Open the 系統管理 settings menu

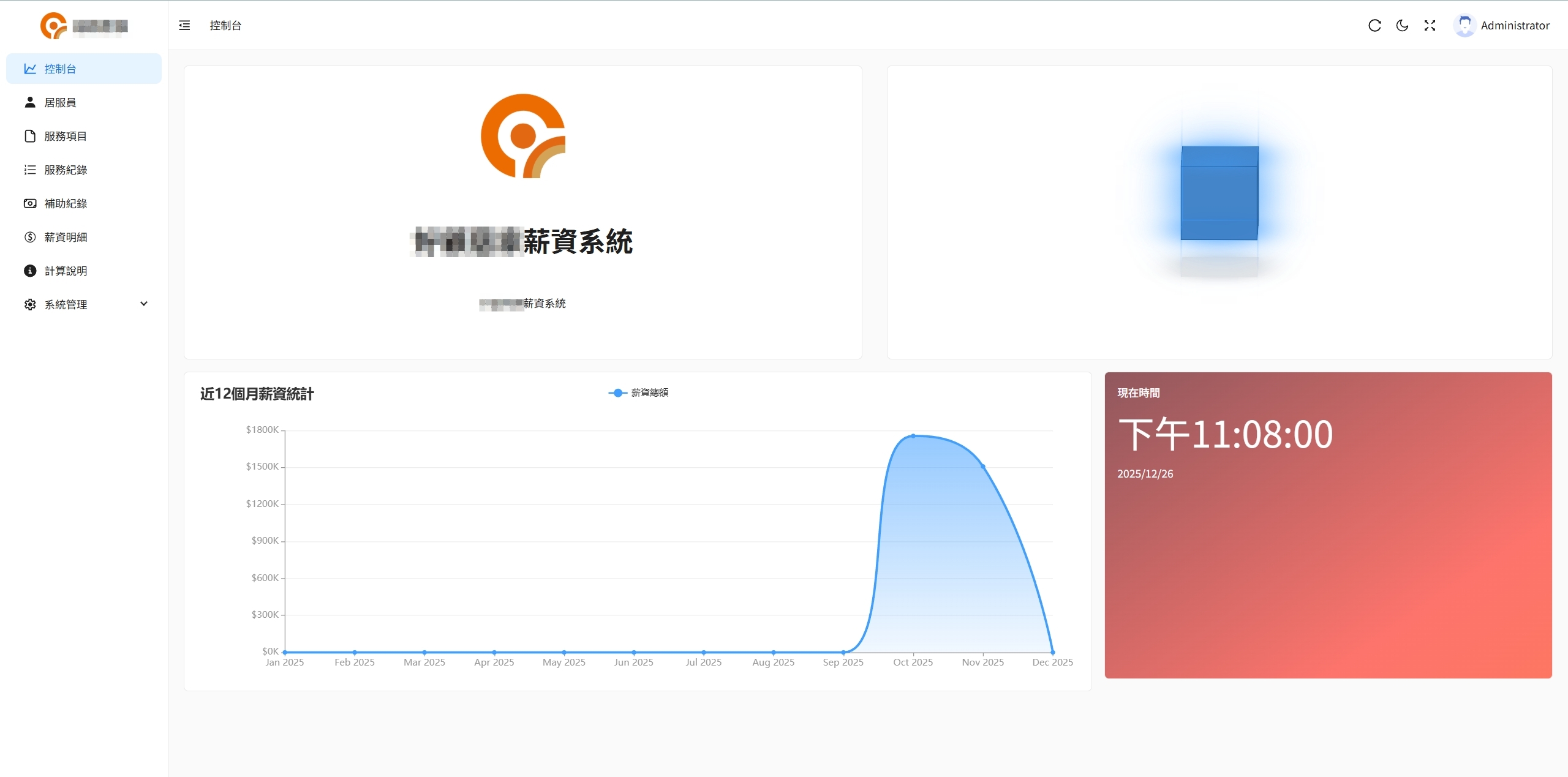point(66,304)
